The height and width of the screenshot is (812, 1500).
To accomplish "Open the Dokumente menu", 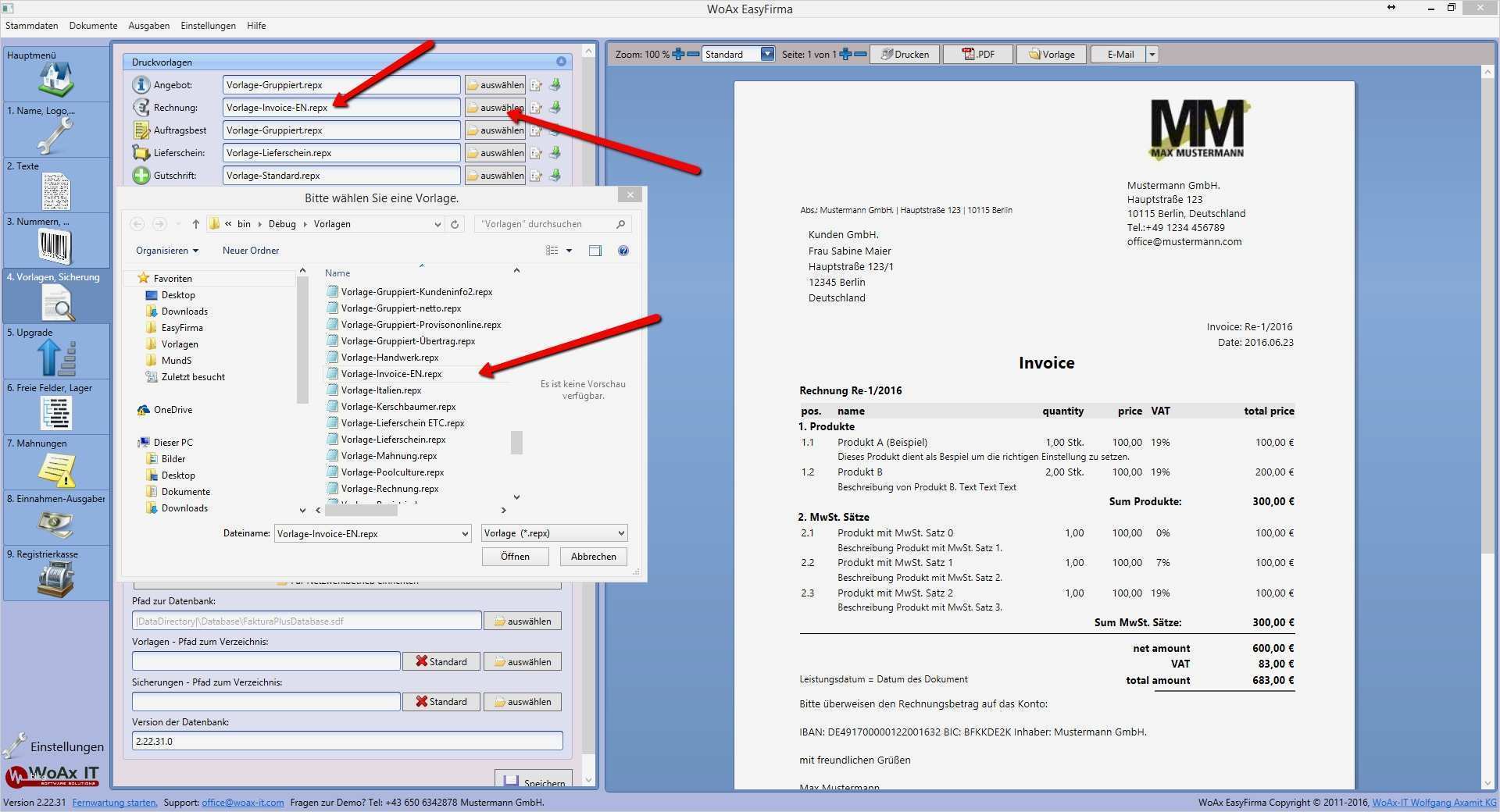I will 93,26.
